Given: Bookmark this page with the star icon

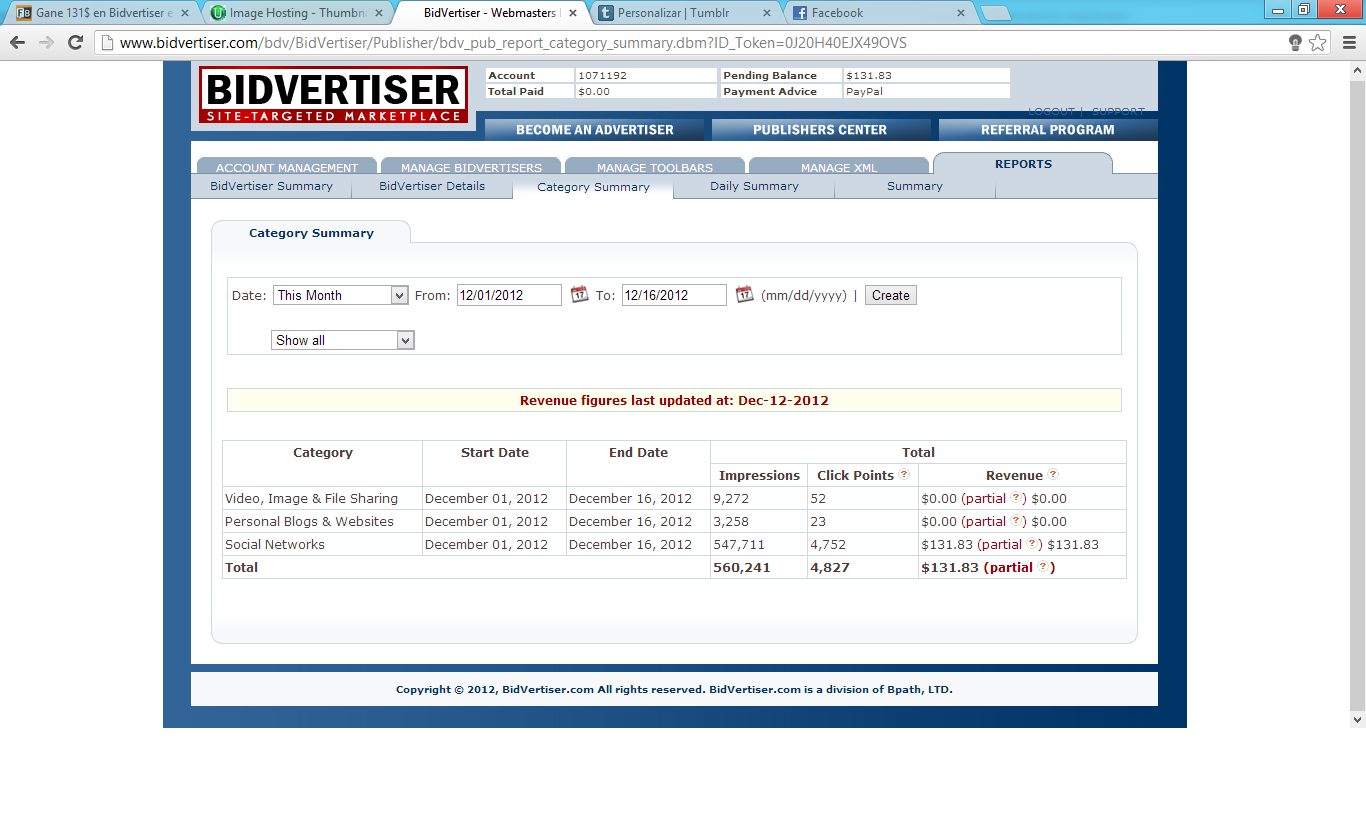Looking at the screenshot, I should click(1318, 42).
